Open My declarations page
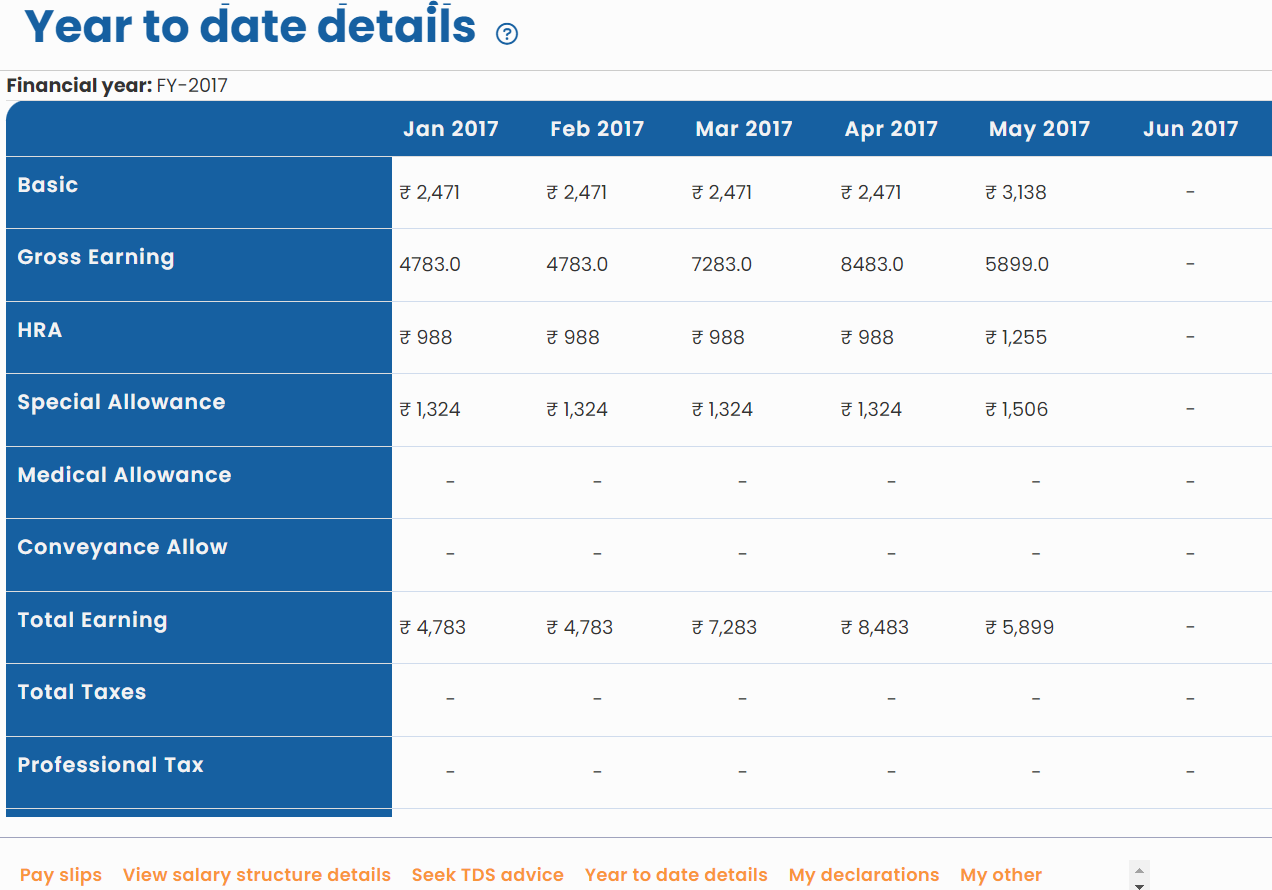This screenshot has height=890, width=1272. (864, 875)
